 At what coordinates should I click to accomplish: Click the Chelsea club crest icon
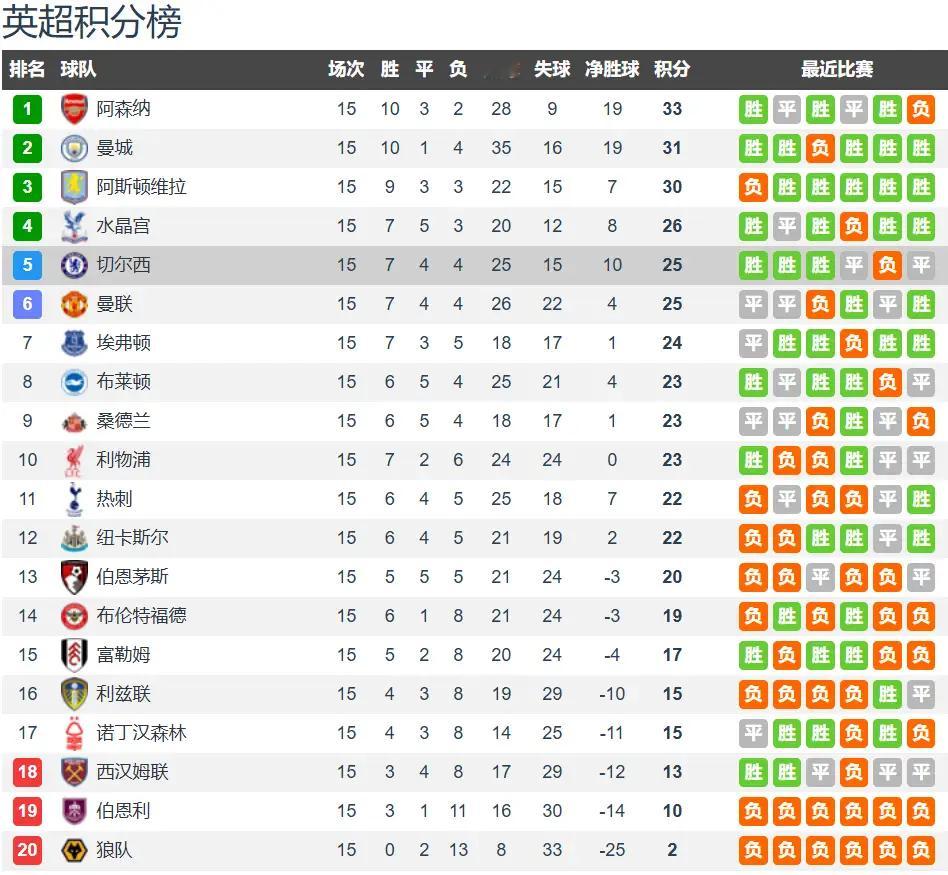[x=74, y=265]
